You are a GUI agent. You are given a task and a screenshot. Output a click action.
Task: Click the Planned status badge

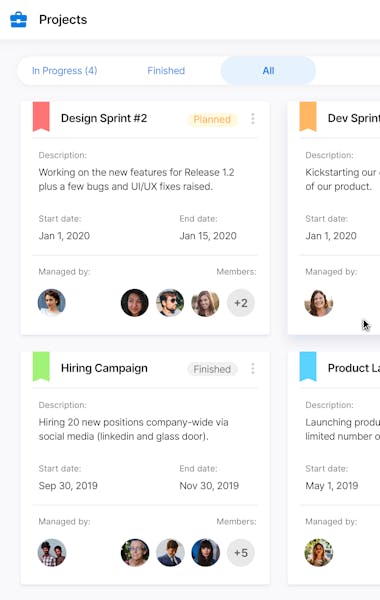[212, 119]
